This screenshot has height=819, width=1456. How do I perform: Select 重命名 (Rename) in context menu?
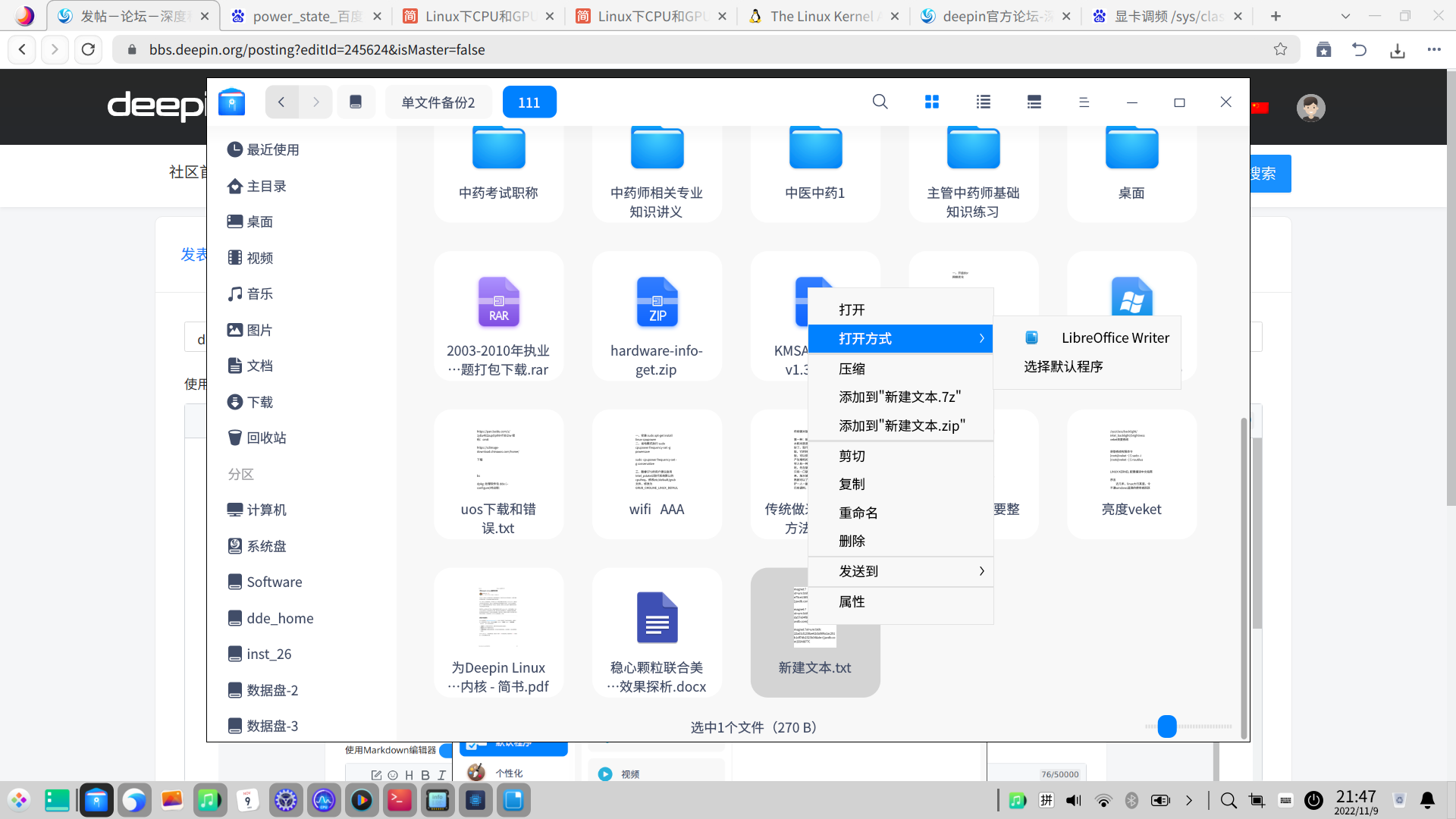[x=858, y=513]
